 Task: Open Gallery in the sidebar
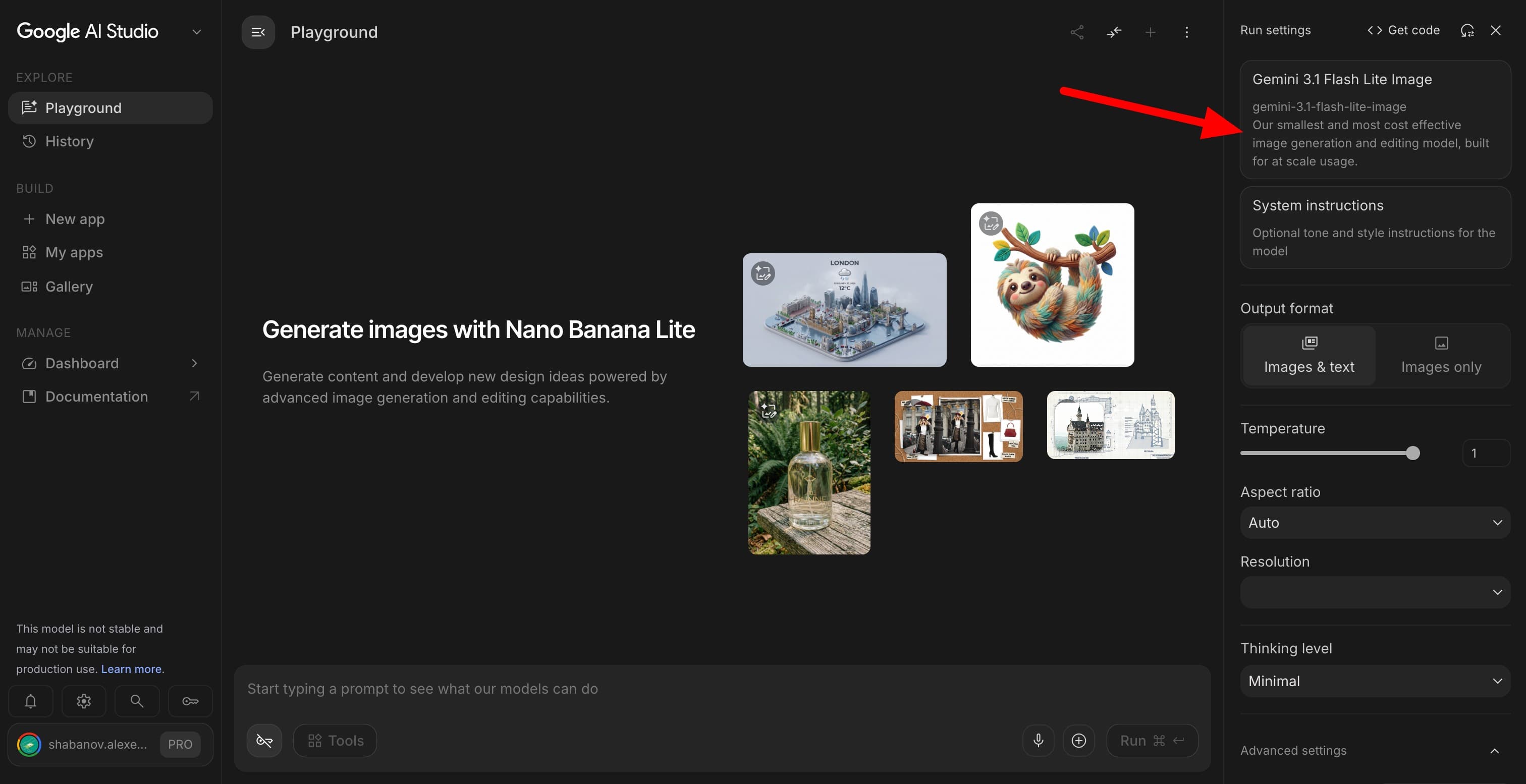tap(110, 286)
